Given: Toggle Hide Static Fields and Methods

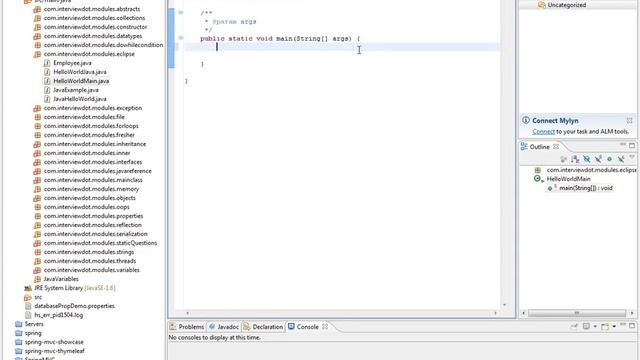Looking at the screenshot, I should (x=598, y=159).
